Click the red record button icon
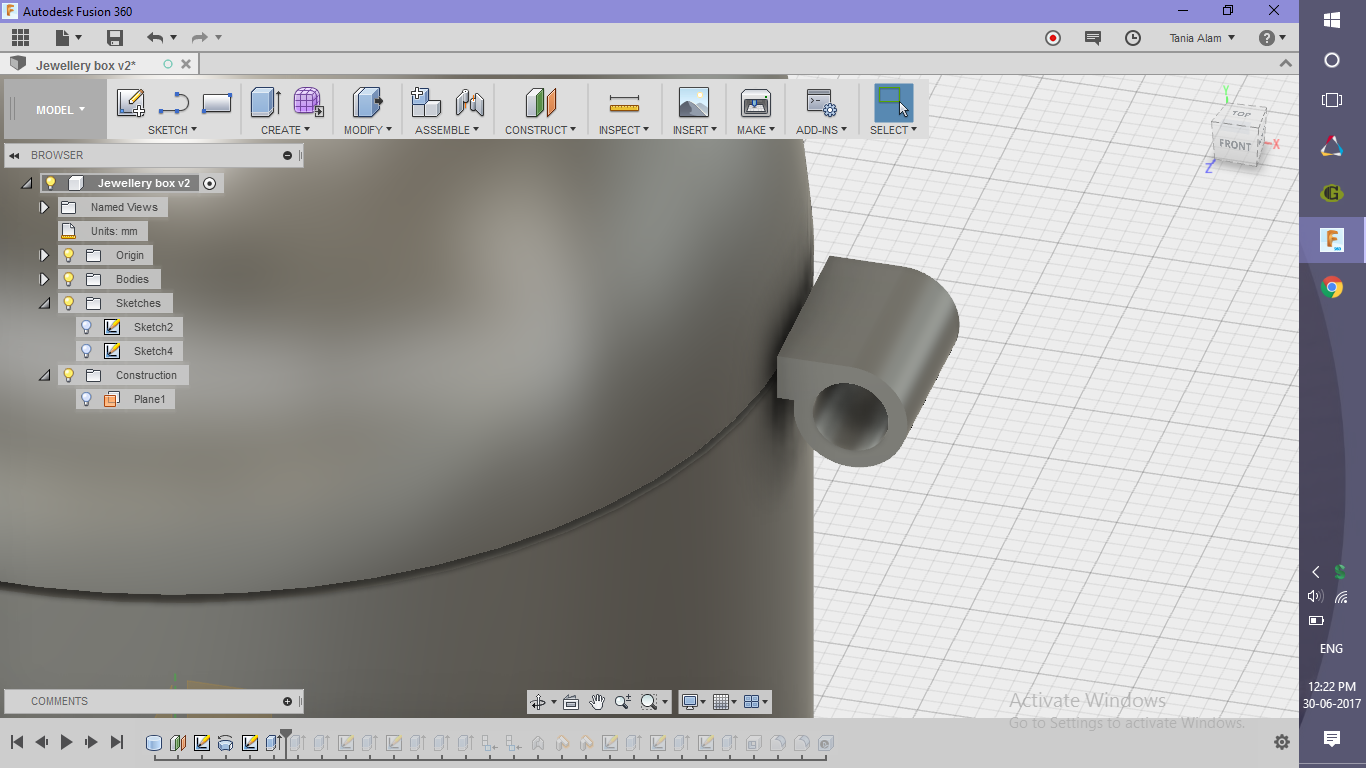 click(x=1053, y=38)
